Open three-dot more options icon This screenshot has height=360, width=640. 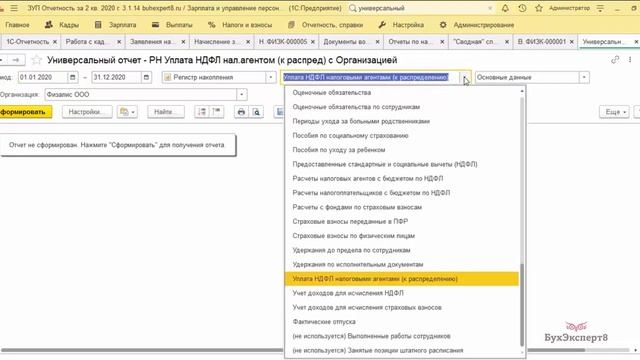630,60
